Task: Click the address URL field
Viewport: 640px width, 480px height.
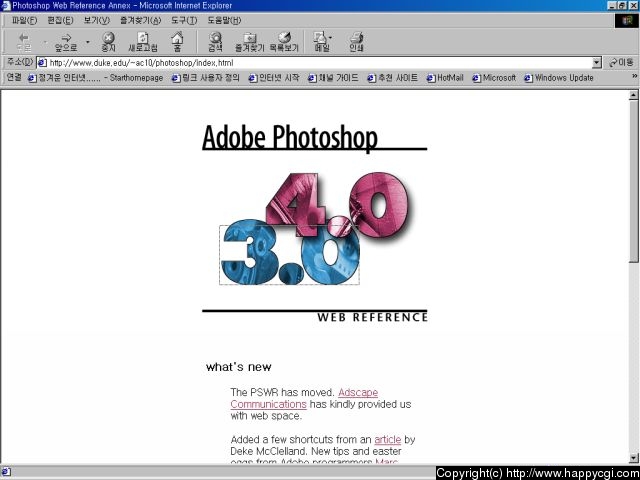Action: pyautogui.click(x=320, y=63)
